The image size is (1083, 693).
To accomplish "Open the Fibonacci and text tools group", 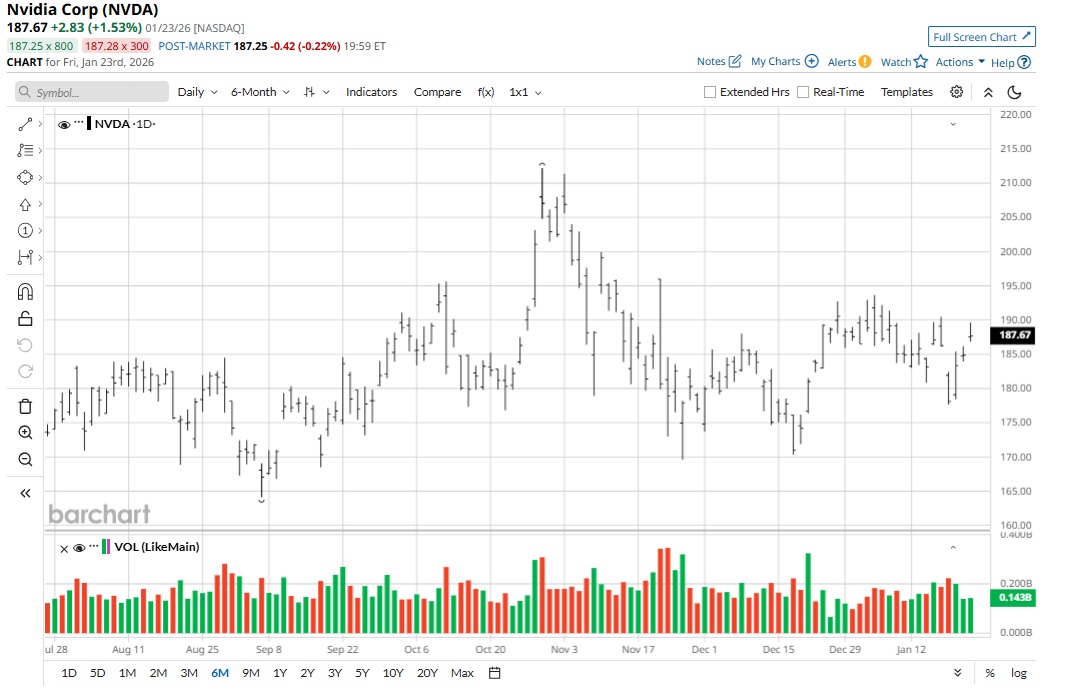I will pyautogui.click(x=25, y=151).
